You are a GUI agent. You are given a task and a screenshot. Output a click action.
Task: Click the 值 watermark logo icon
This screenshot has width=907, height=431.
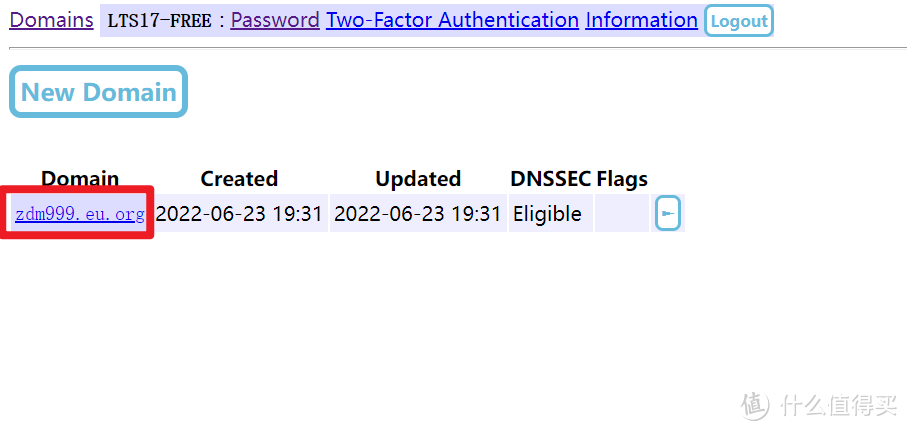tap(755, 404)
